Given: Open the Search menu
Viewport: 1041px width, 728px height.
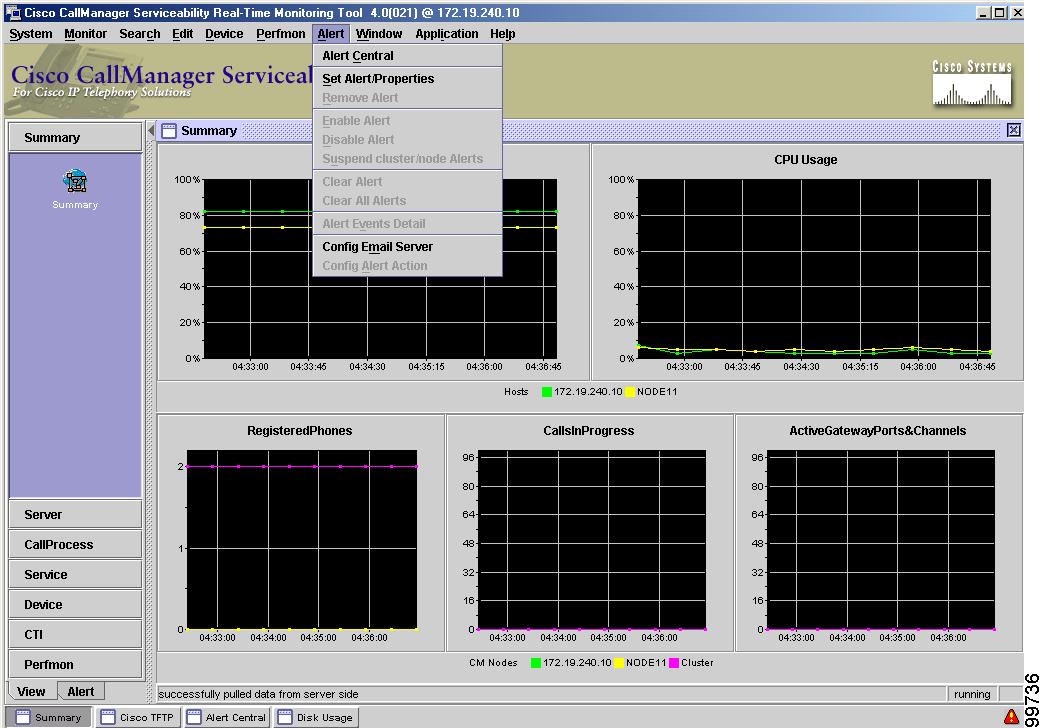Looking at the screenshot, I should (x=139, y=34).
